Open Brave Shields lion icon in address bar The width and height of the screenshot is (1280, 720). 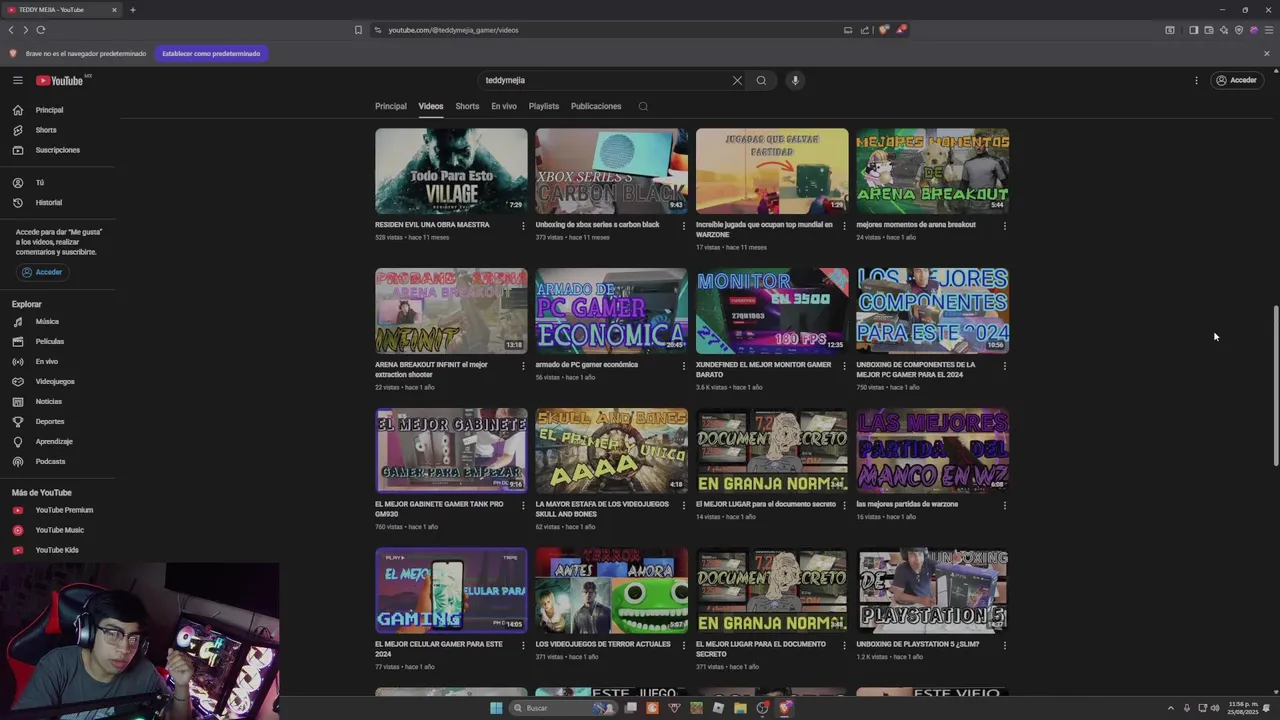884,30
